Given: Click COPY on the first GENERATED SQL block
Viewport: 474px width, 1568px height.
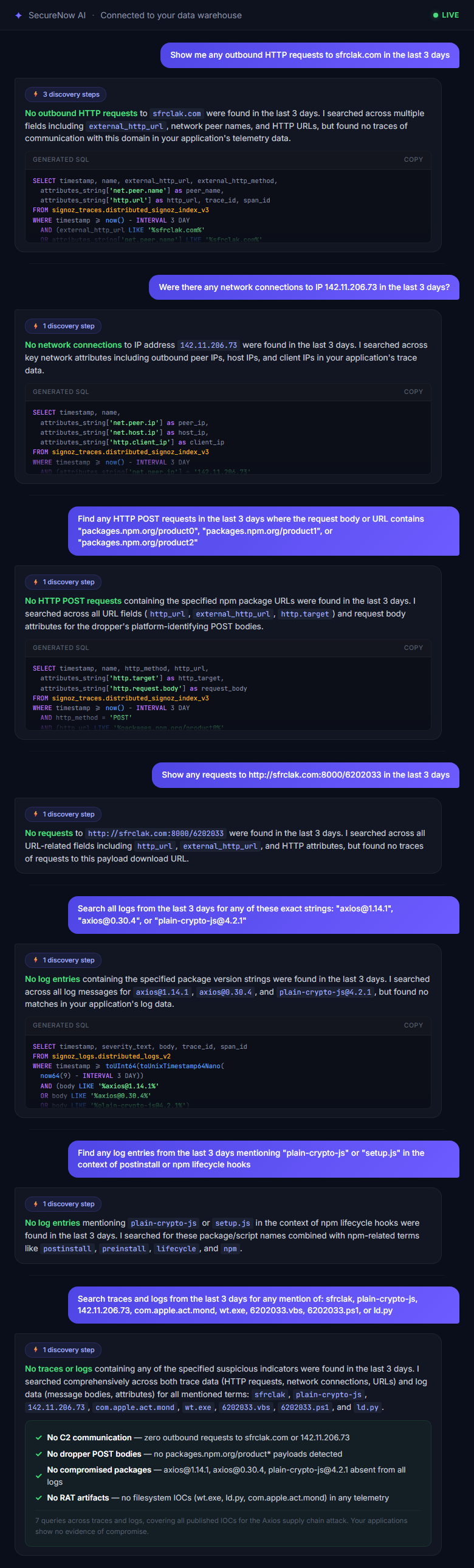Looking at the screenshot, I should click(x=414, y=159).
